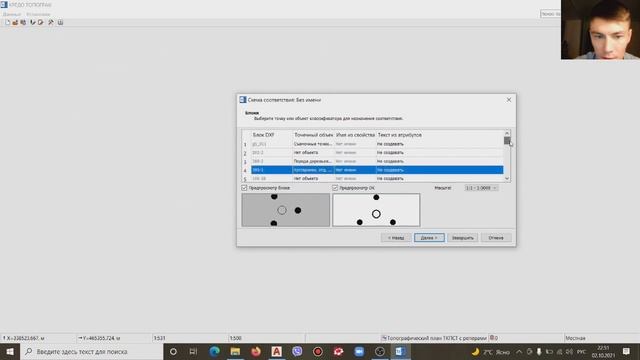Open Zoom from the taskbar
This screenshot has height=360, width=640.
tap(359, 351)
